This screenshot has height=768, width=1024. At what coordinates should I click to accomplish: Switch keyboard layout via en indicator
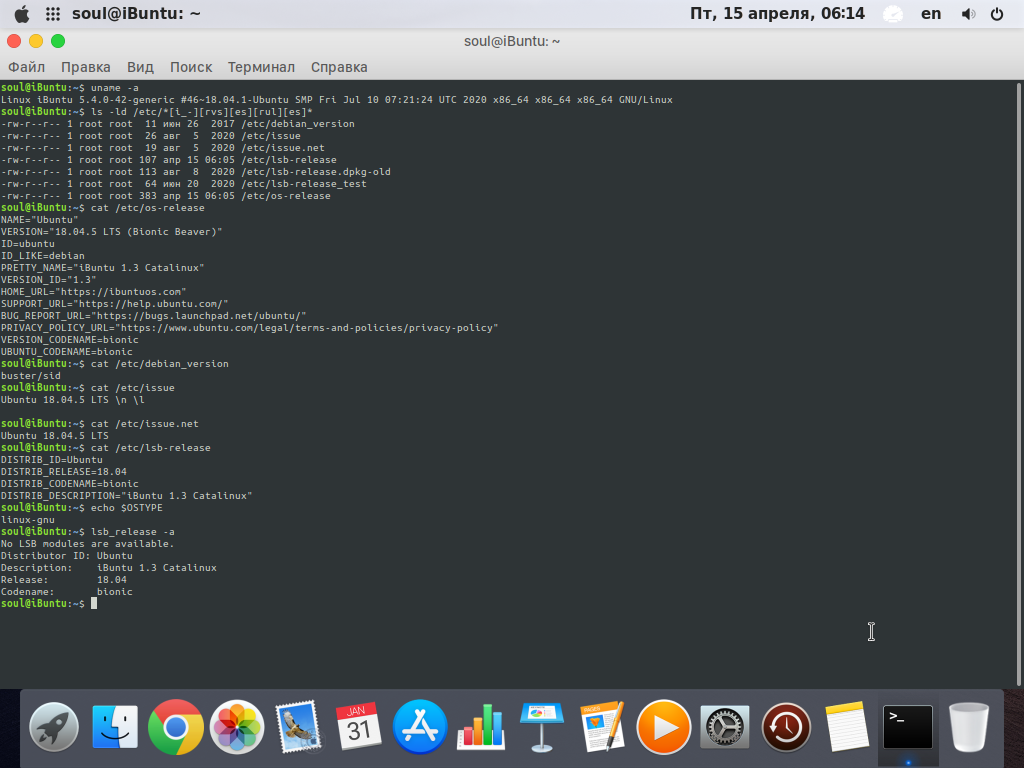tap(931, 14)
